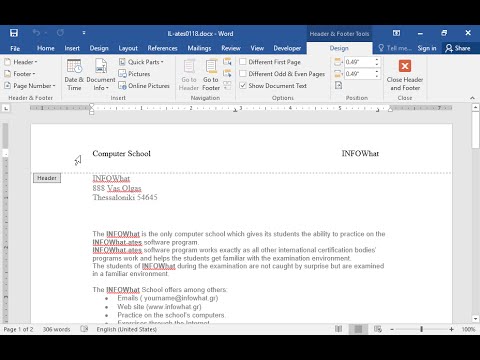Screen dimensions: 480x360
Task: Click the Web site (www.infowhat.gr) bullet
Action: click(159, 307)
